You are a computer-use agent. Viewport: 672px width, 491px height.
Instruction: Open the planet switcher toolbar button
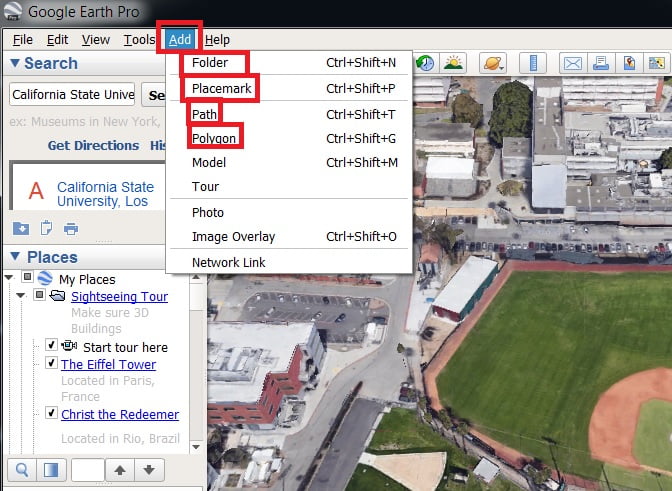pos(493,63)
